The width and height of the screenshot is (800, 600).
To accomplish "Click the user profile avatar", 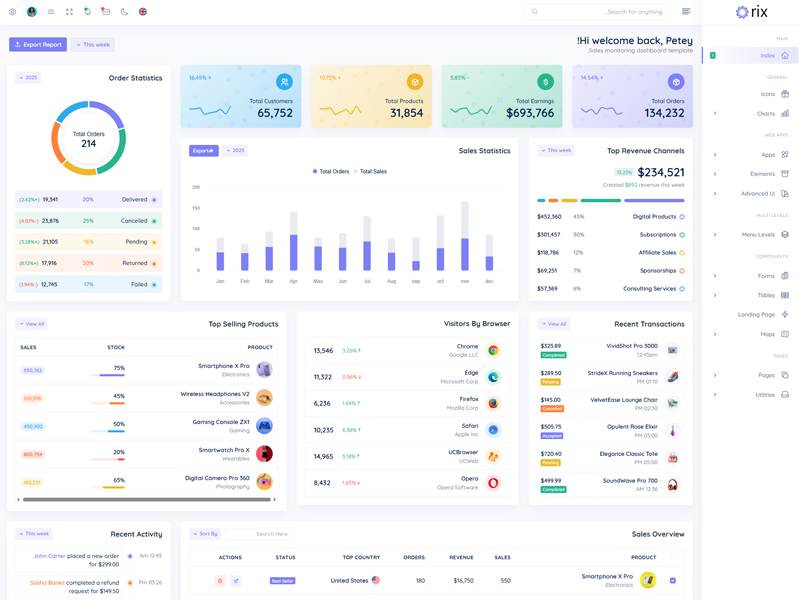I will pyautogui.click(x=32, y=12).
